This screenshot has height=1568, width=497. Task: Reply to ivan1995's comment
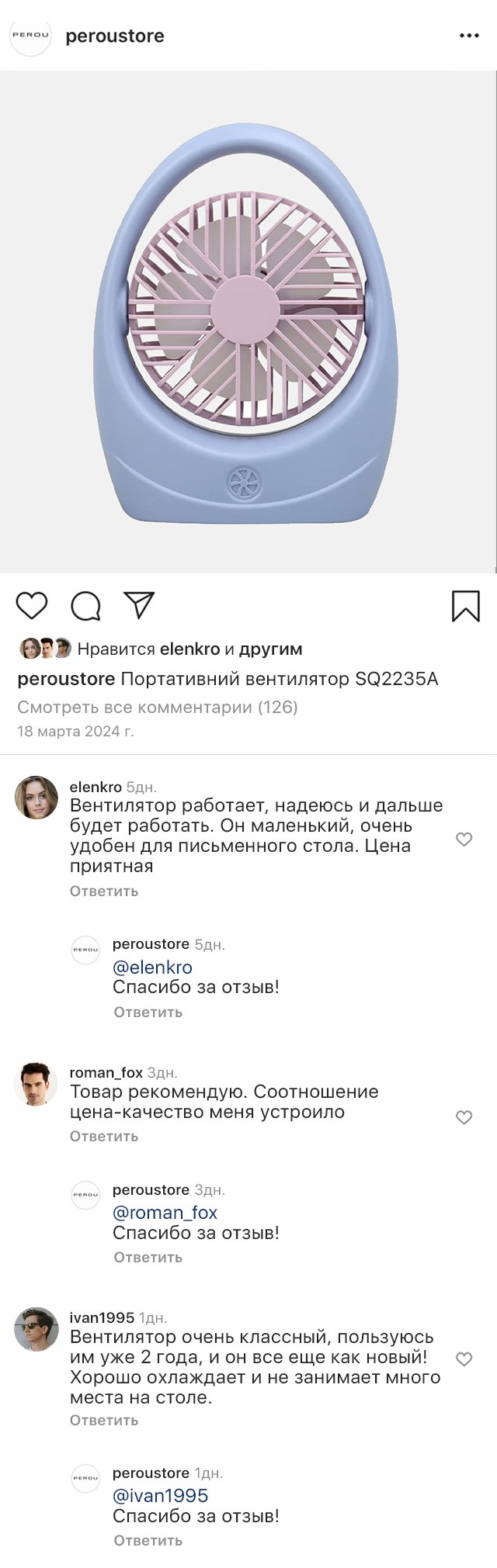pyautogui.click(x=104, y=1420)
